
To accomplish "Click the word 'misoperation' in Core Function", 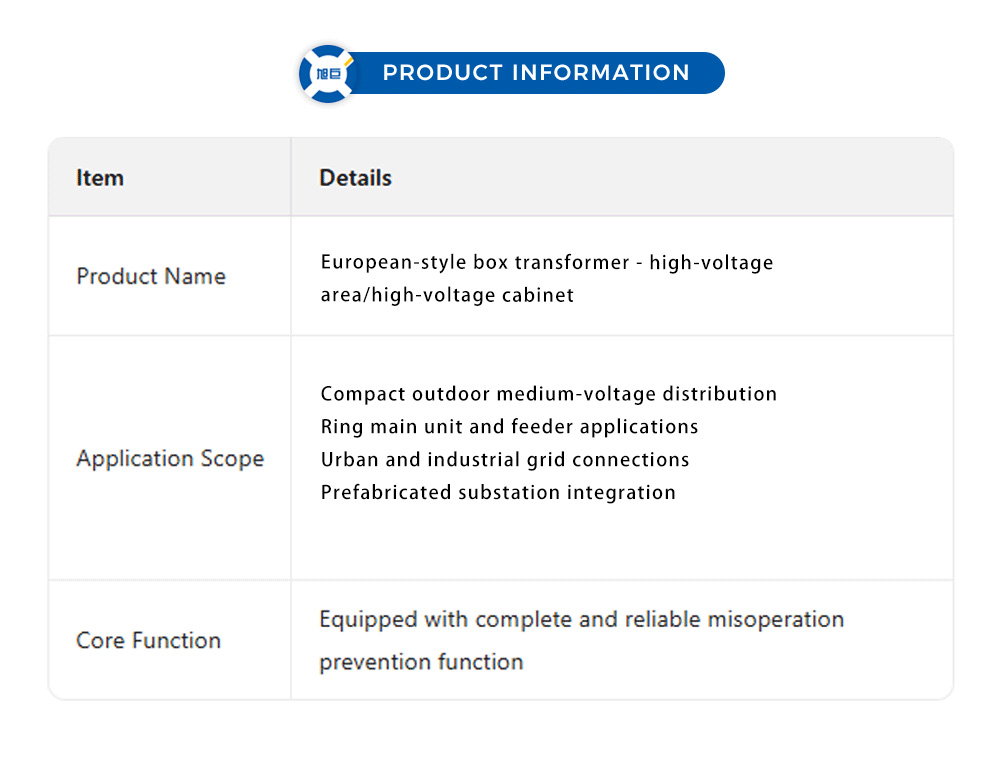I will coord(776,619).
